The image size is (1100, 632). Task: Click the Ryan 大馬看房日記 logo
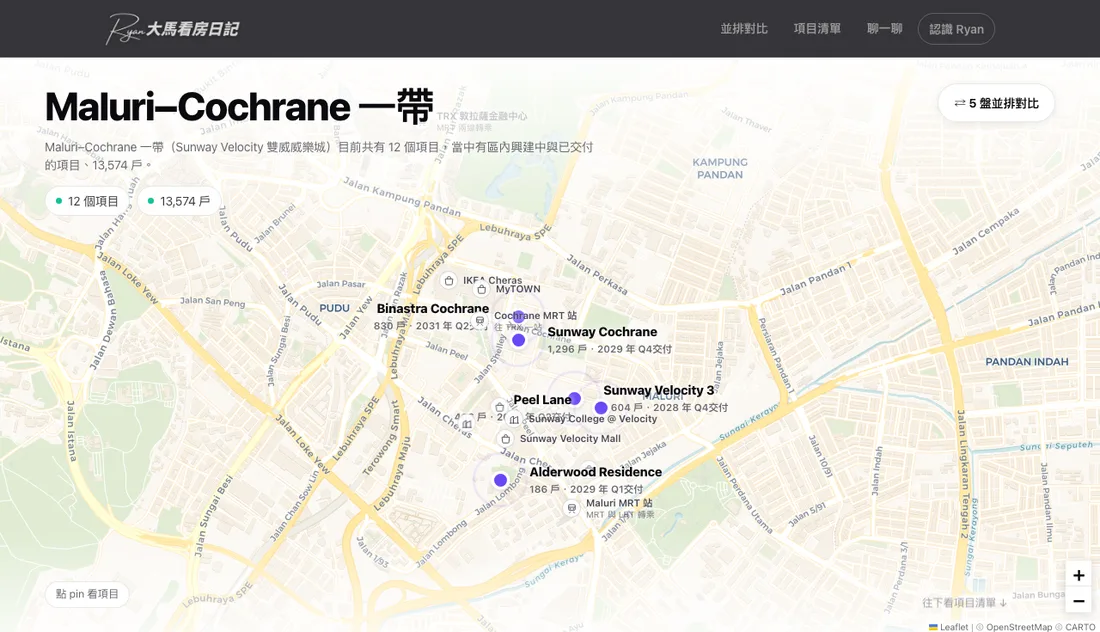coord(173,29)
